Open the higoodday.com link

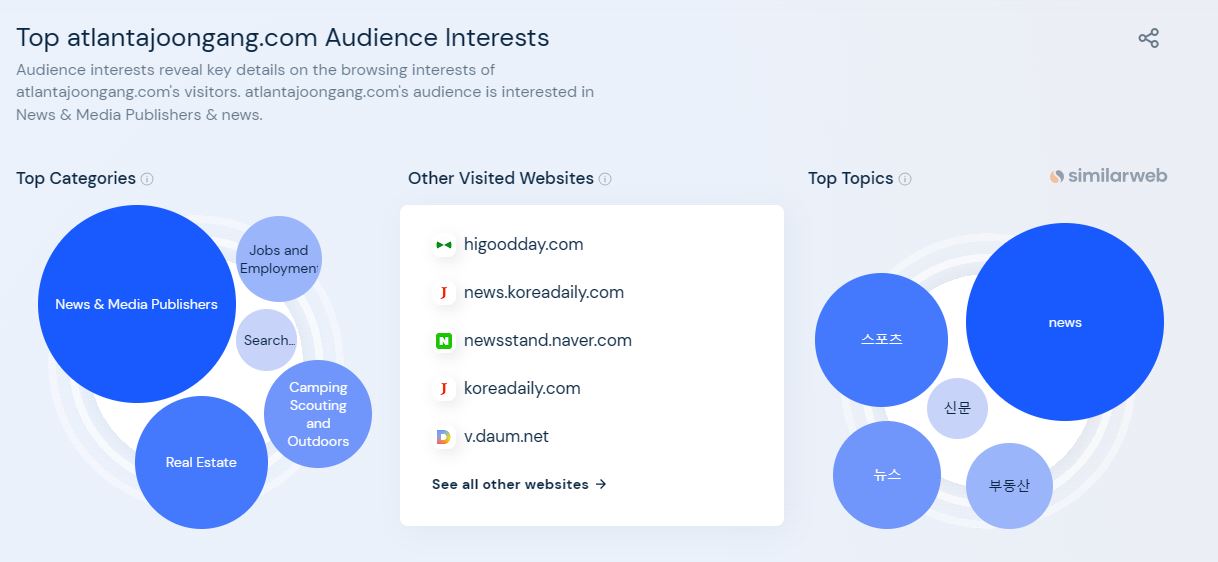coord(523,244)
